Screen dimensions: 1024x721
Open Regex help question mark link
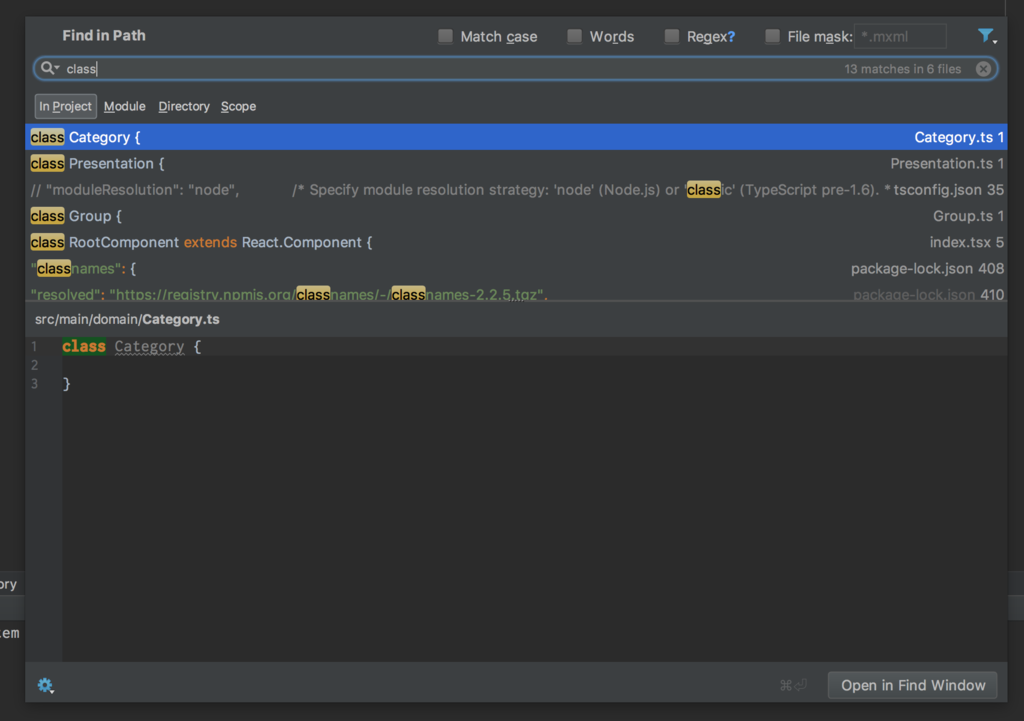tap(731, 37)
